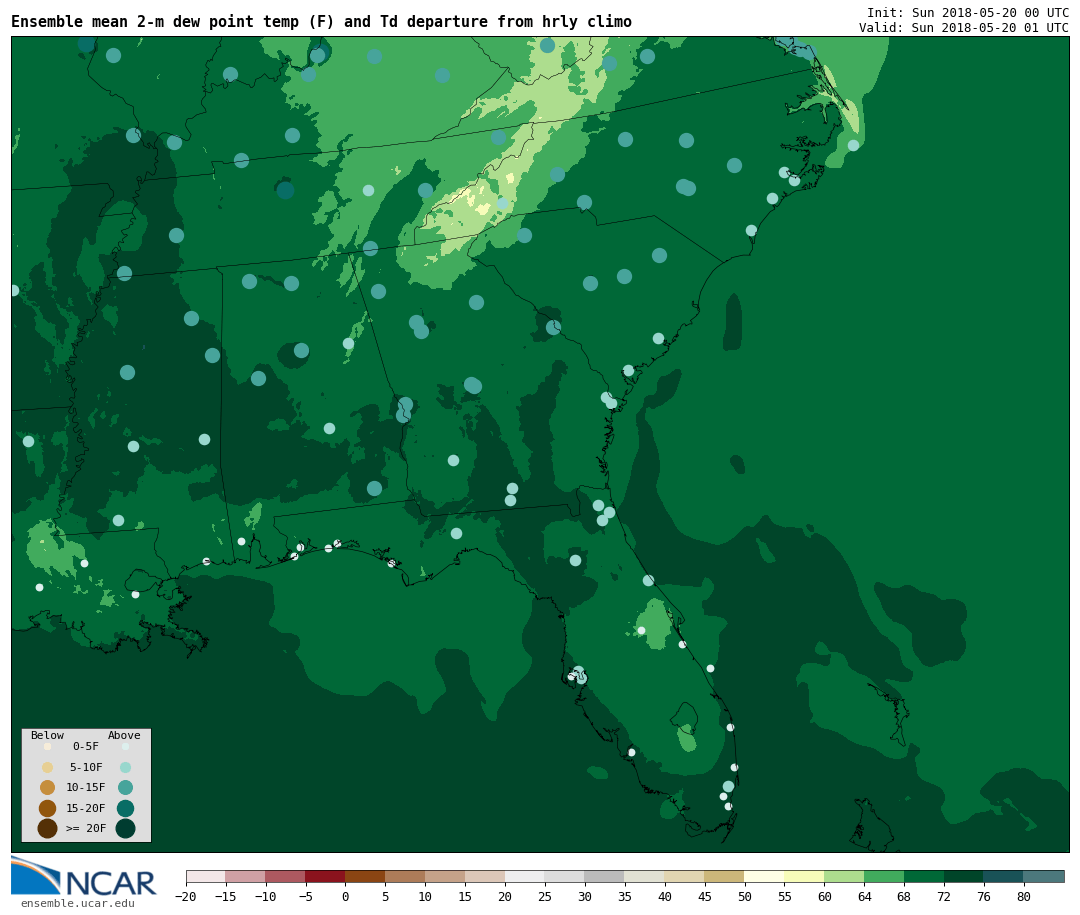Screen dimensions: 1080x915
Task: Click the below 5-10F tan legend dot
Action: (x=48, y=768)
